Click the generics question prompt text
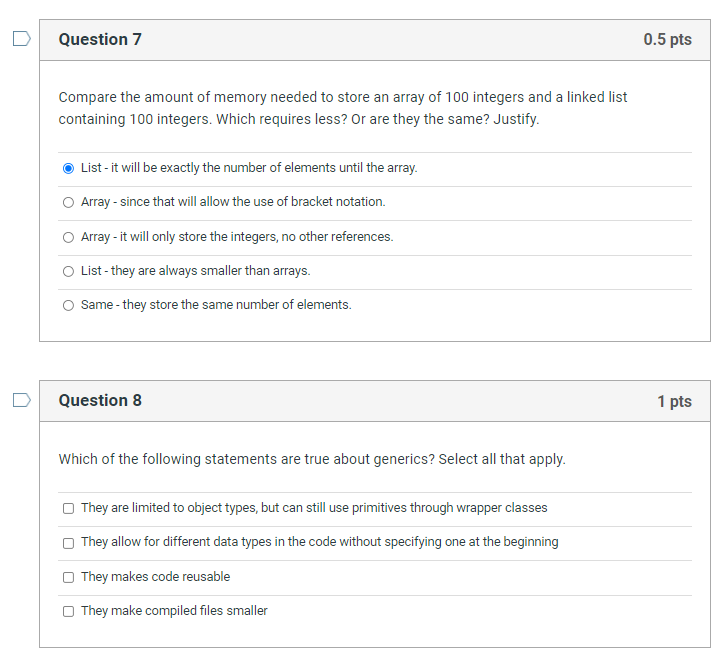This screenshot has width=722, height=672. (x=312, y=459)
